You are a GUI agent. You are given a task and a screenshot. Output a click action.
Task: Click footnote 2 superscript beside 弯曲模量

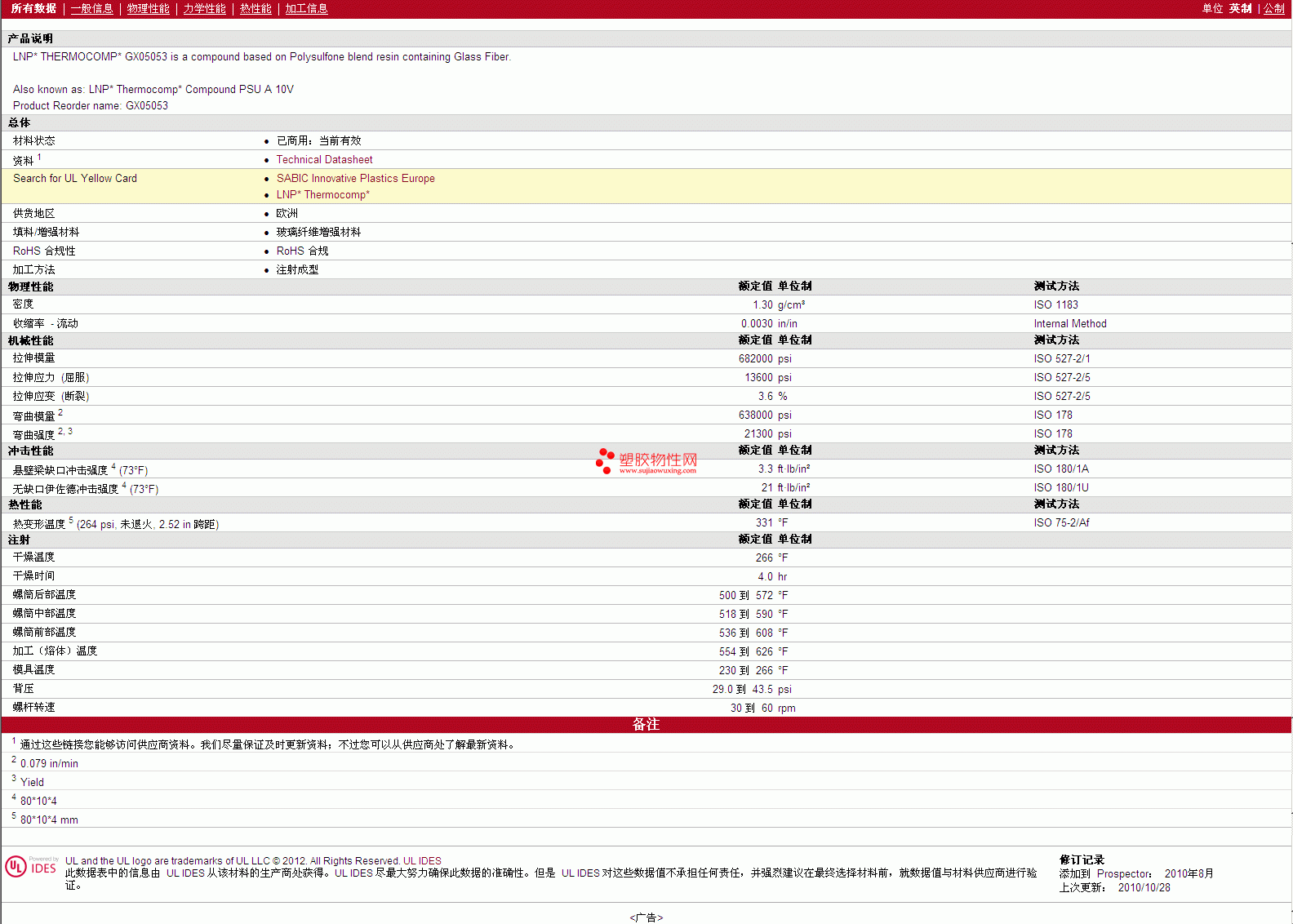tap(60, 412)
